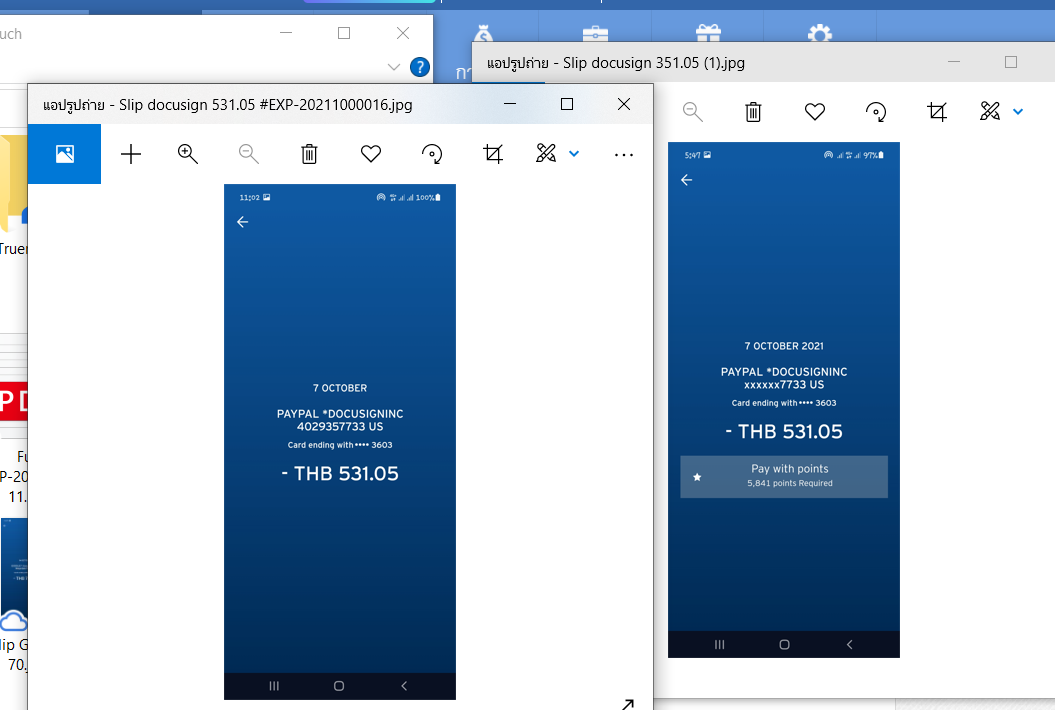Rotate the image in the back Photos window
The image size is (1055, 710).
click(x=876, y=112)
